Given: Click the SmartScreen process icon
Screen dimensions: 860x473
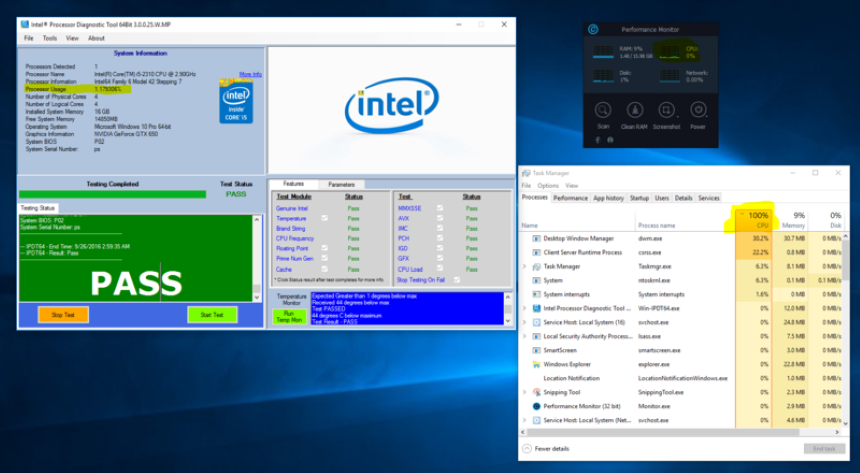Looking at the screenshot, I should tap(536, 350).
